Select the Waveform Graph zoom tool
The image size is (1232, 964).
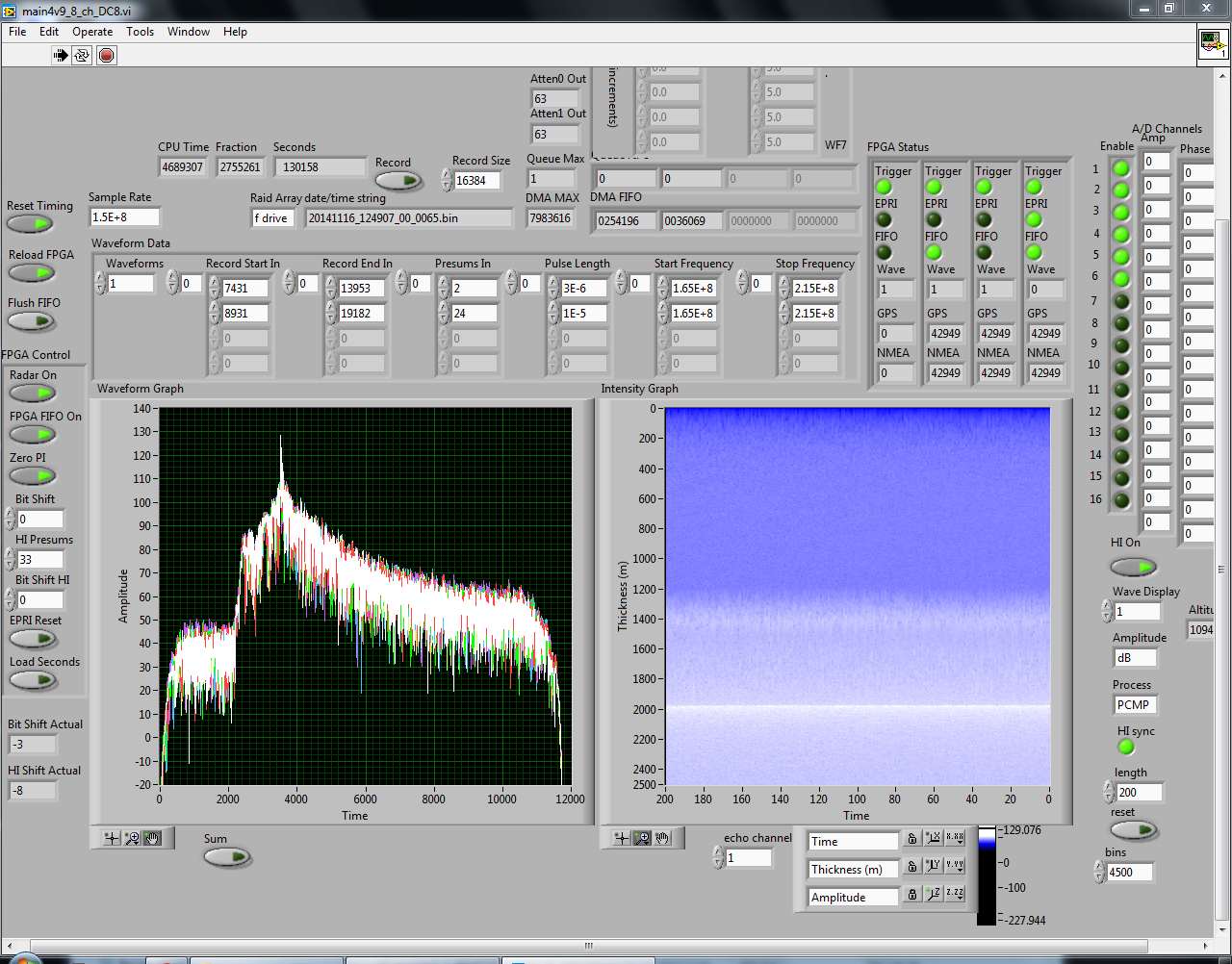pos(132,838)
